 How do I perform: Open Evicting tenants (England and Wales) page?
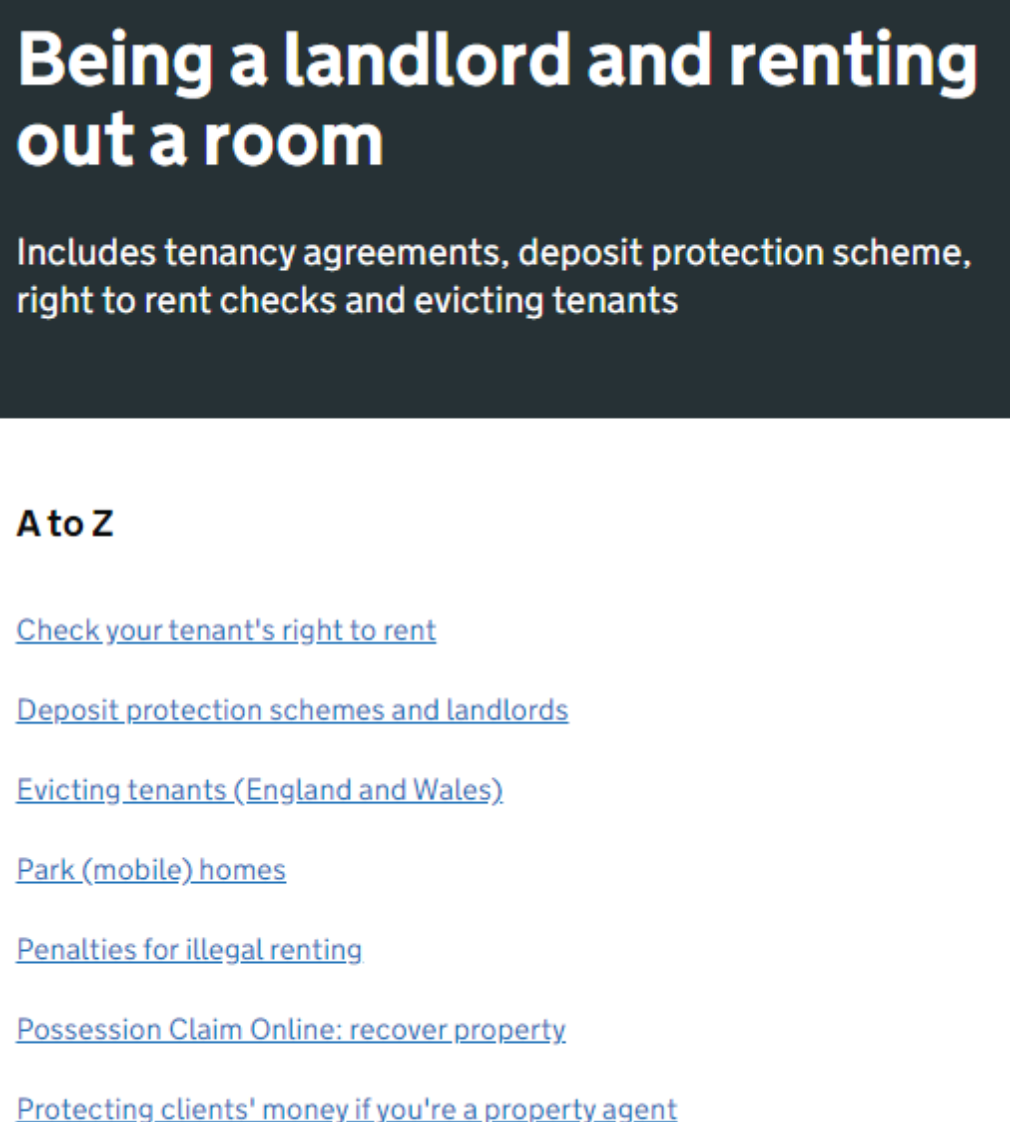point(259,790)
